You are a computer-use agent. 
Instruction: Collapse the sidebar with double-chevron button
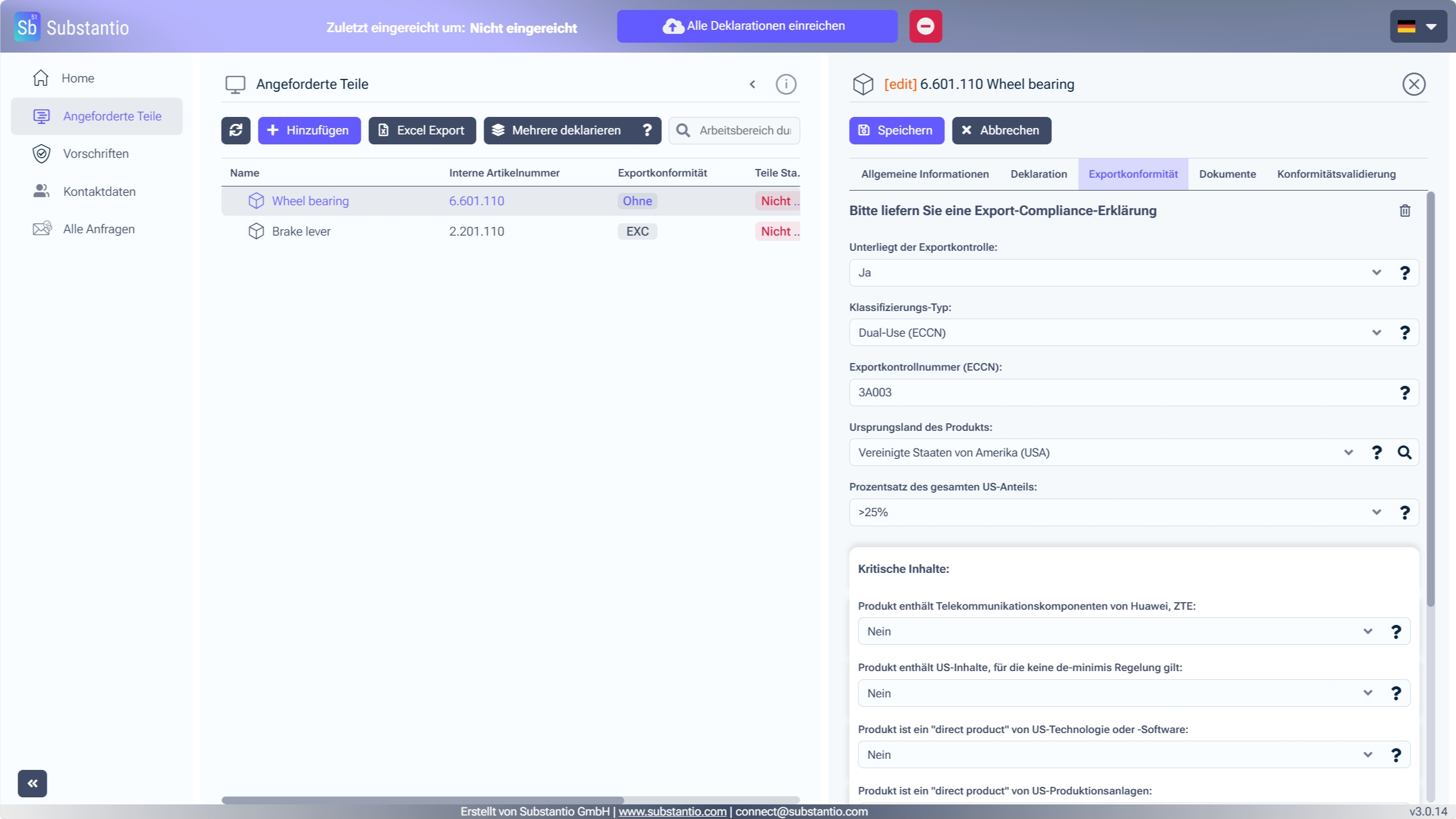click(32, 783)
